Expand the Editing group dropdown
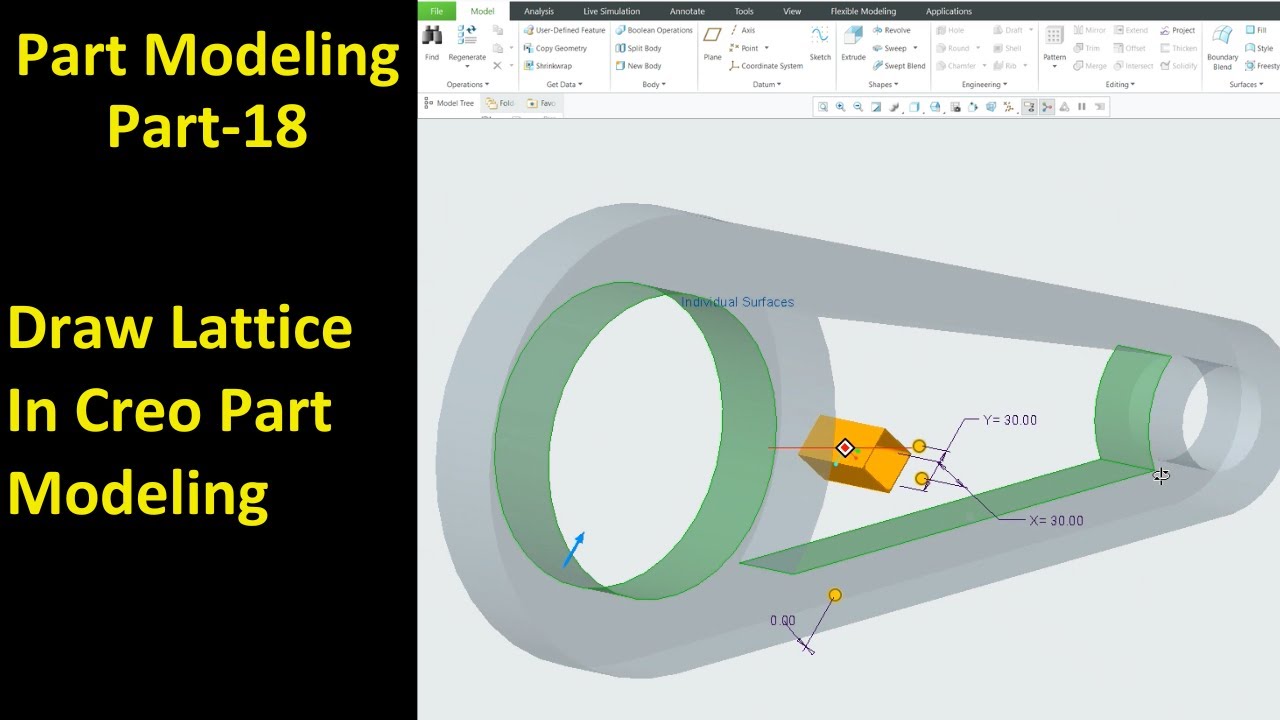The height and width of the screenshot is (720, 1280). coord(1119,84)
